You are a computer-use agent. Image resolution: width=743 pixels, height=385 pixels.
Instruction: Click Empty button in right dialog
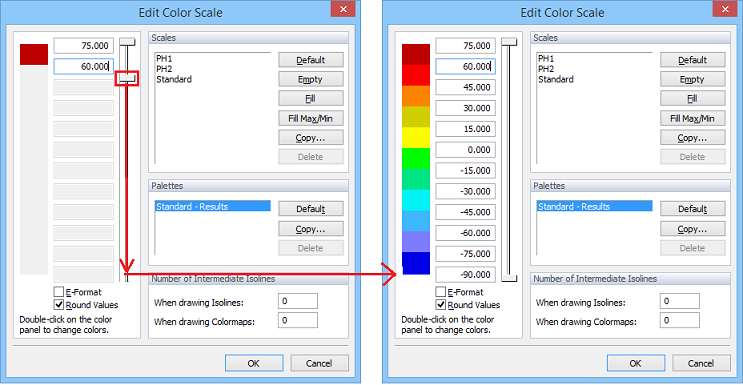coord(693,80)
